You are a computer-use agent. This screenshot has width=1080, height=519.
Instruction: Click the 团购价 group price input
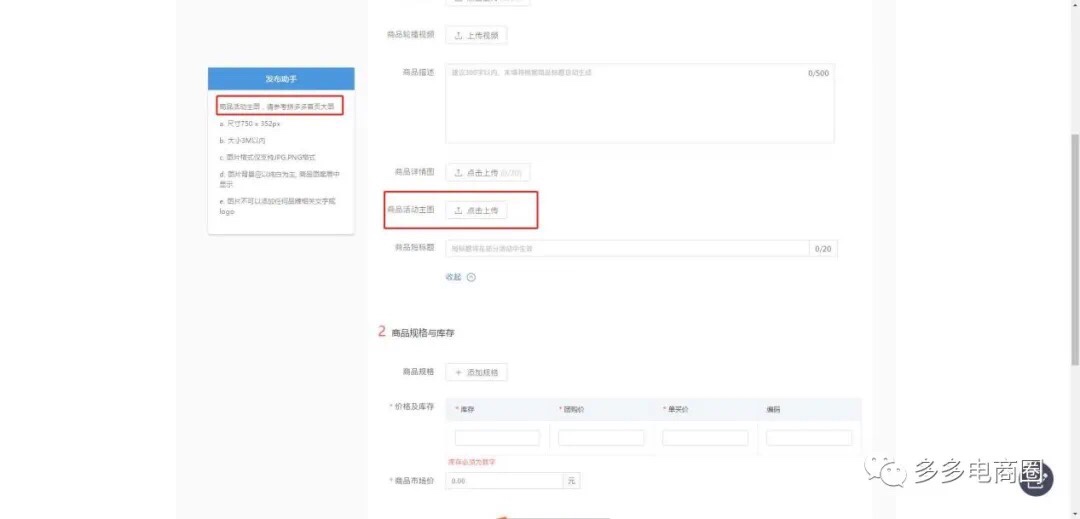pos(601,438)
